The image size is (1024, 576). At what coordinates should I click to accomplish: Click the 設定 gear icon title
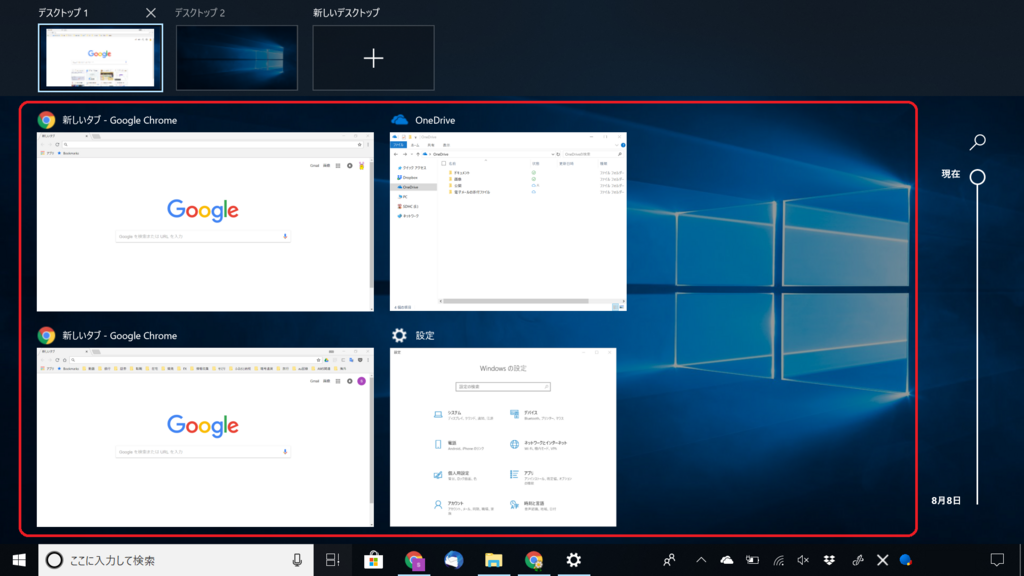point(399,335)
